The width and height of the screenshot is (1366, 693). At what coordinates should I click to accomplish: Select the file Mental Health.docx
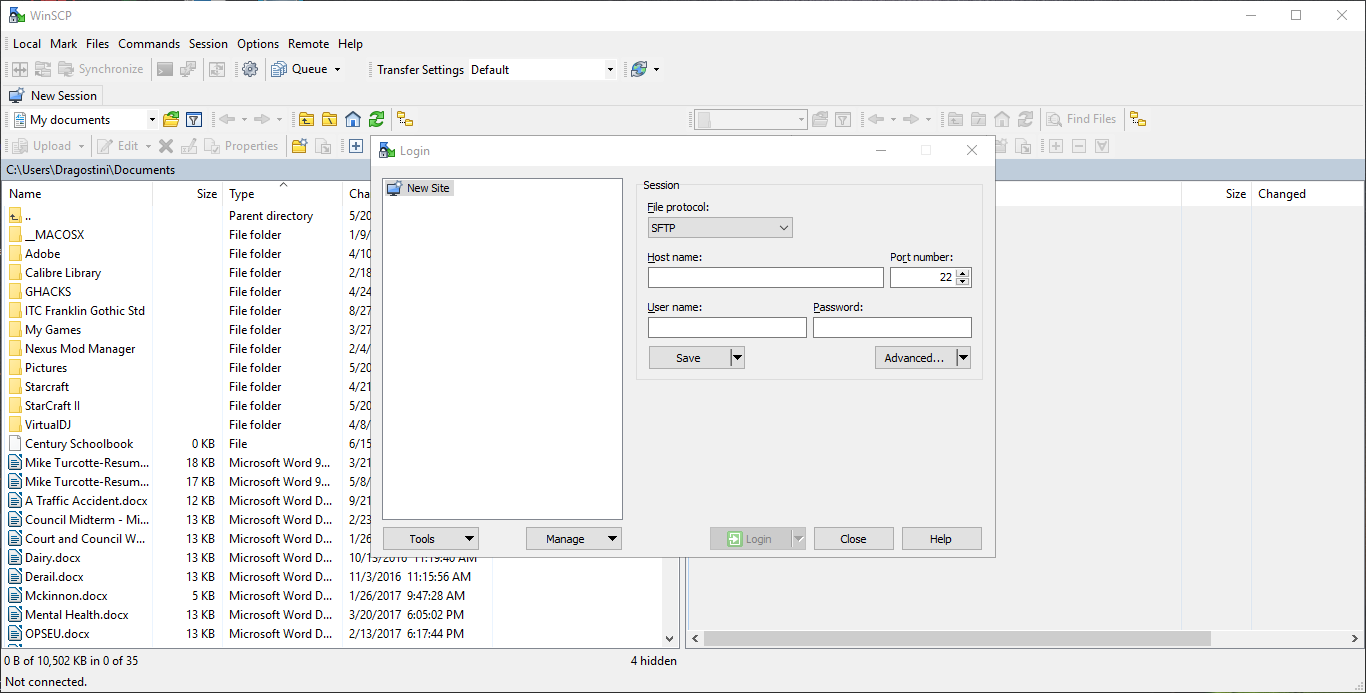(x=77, y=615)
